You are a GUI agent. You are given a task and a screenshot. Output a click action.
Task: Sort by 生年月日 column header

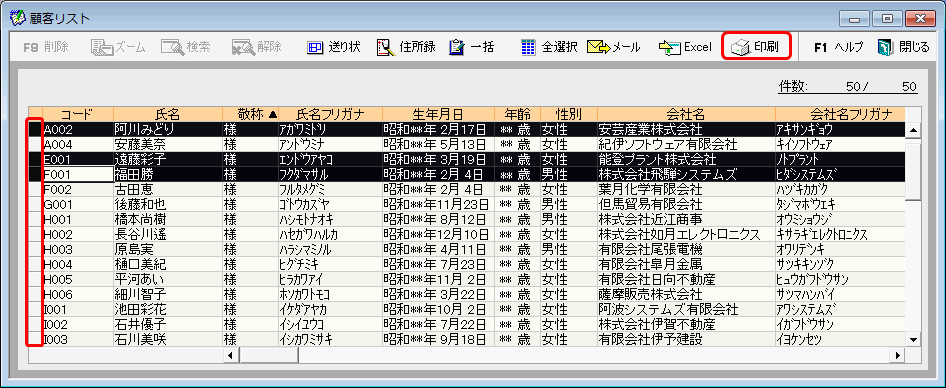(x=439, y=114)
